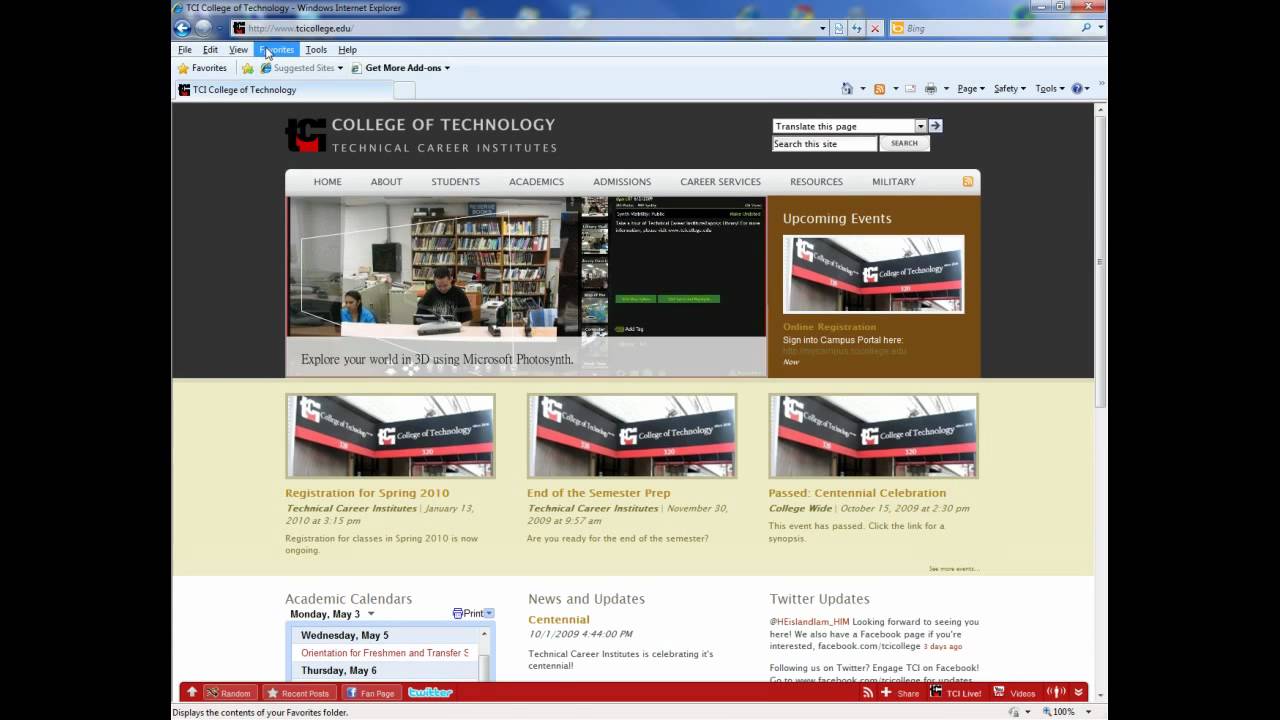
Task: Open the Edit menu
Action: [210, 49]
